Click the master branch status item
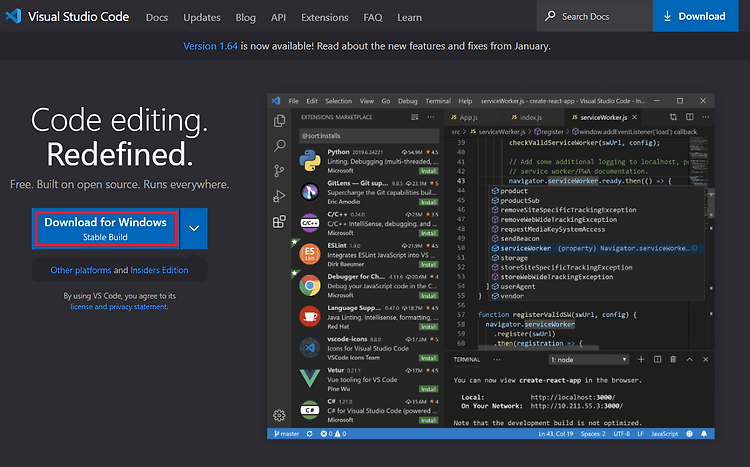The image size is (750, 467). coord(287,434)
